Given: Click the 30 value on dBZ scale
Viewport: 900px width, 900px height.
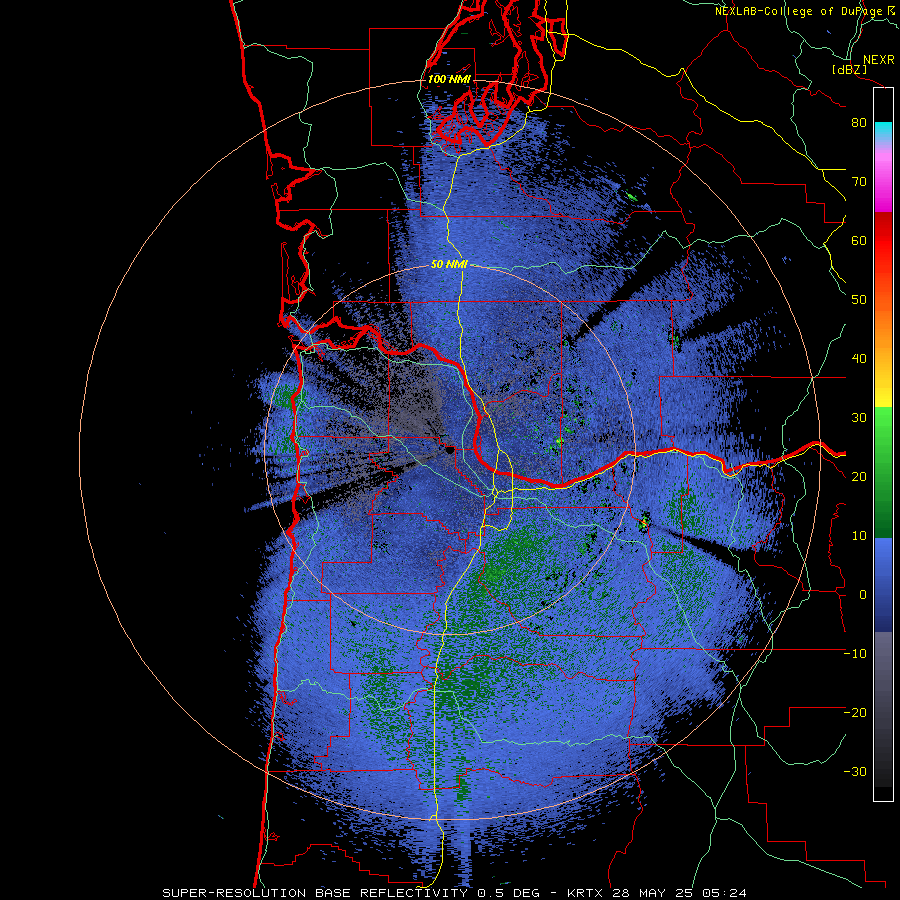Looking at the screenshot, I should pyautogui.click(x=859, y=418).
